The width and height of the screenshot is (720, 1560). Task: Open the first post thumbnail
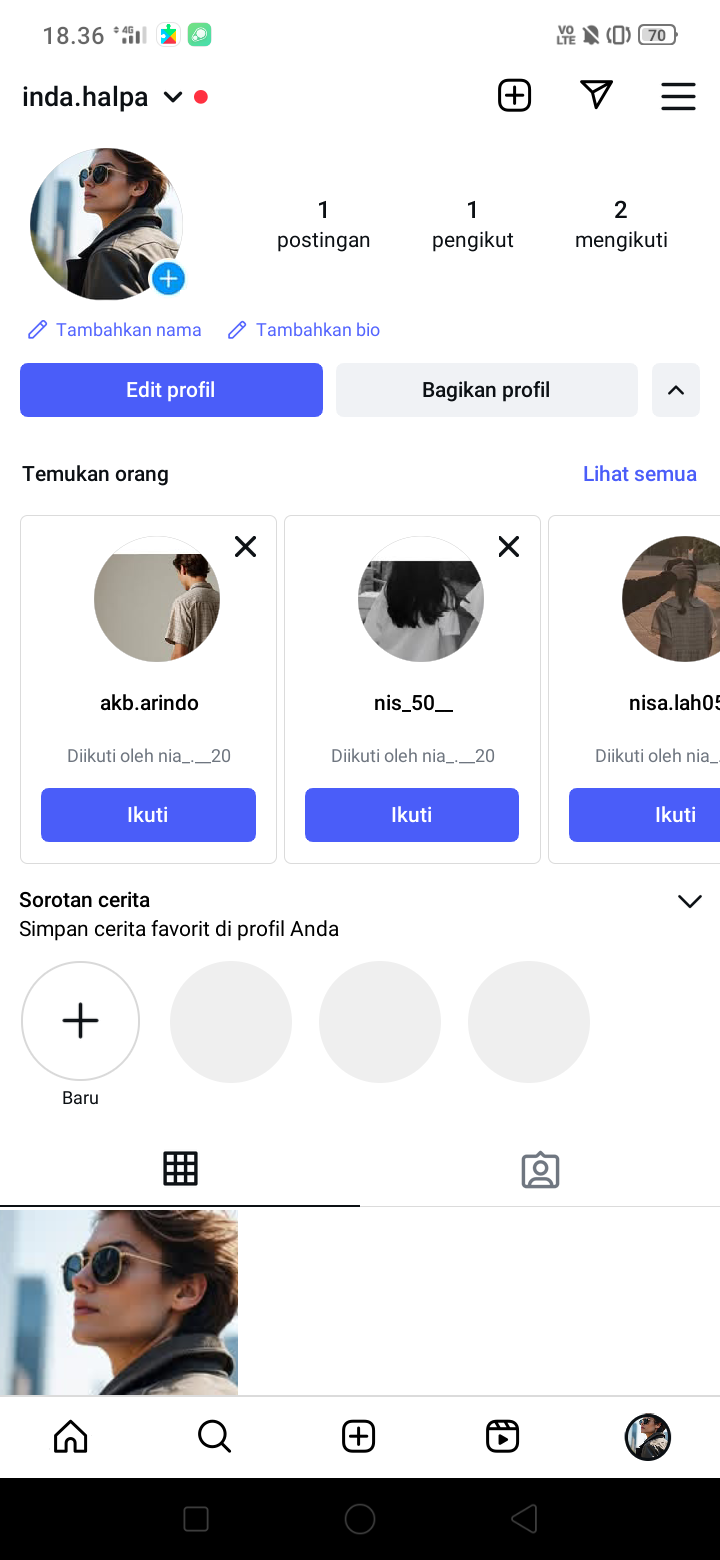point(118,1302)
